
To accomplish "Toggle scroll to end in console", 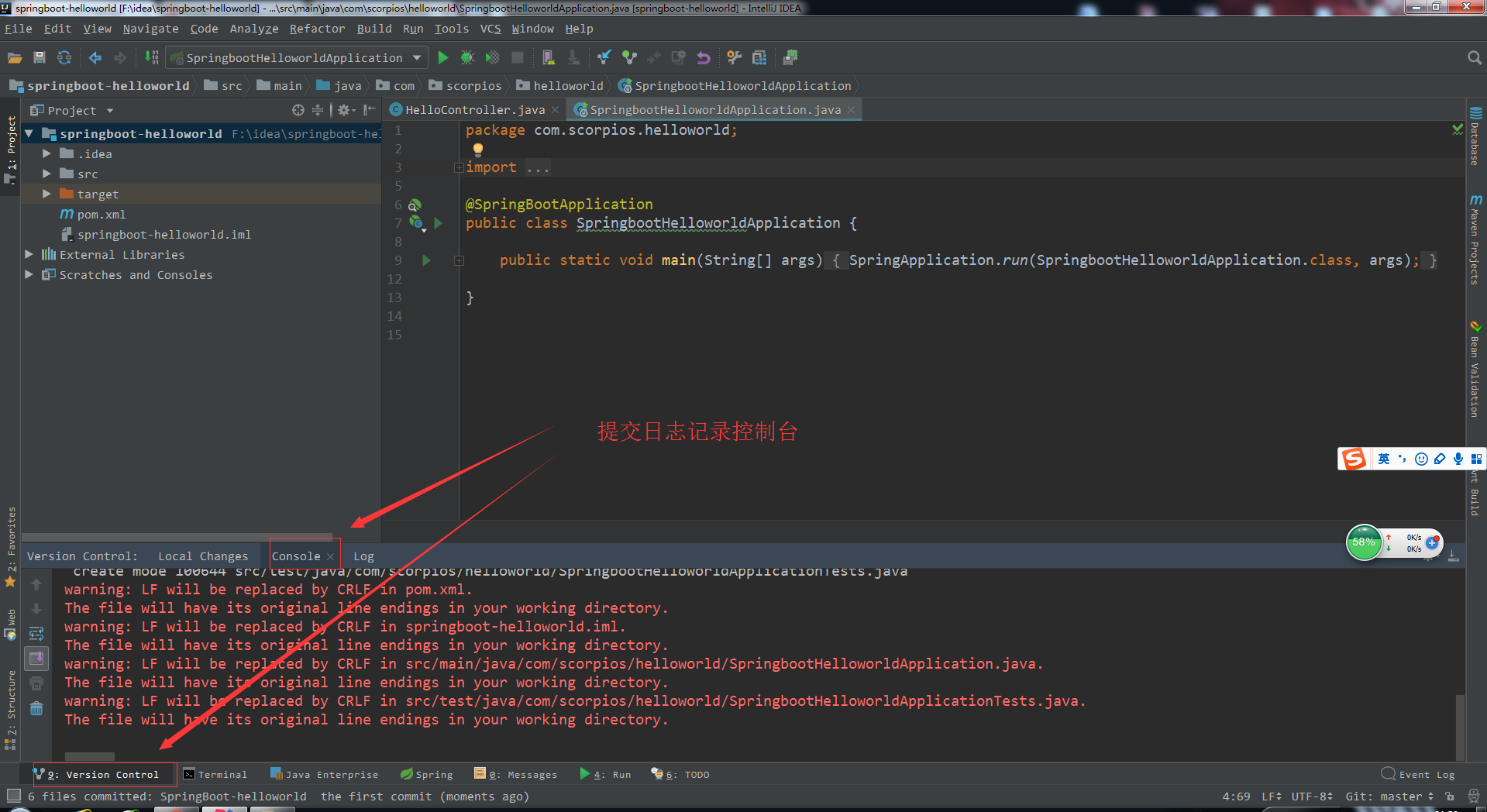I will [36, 659].
